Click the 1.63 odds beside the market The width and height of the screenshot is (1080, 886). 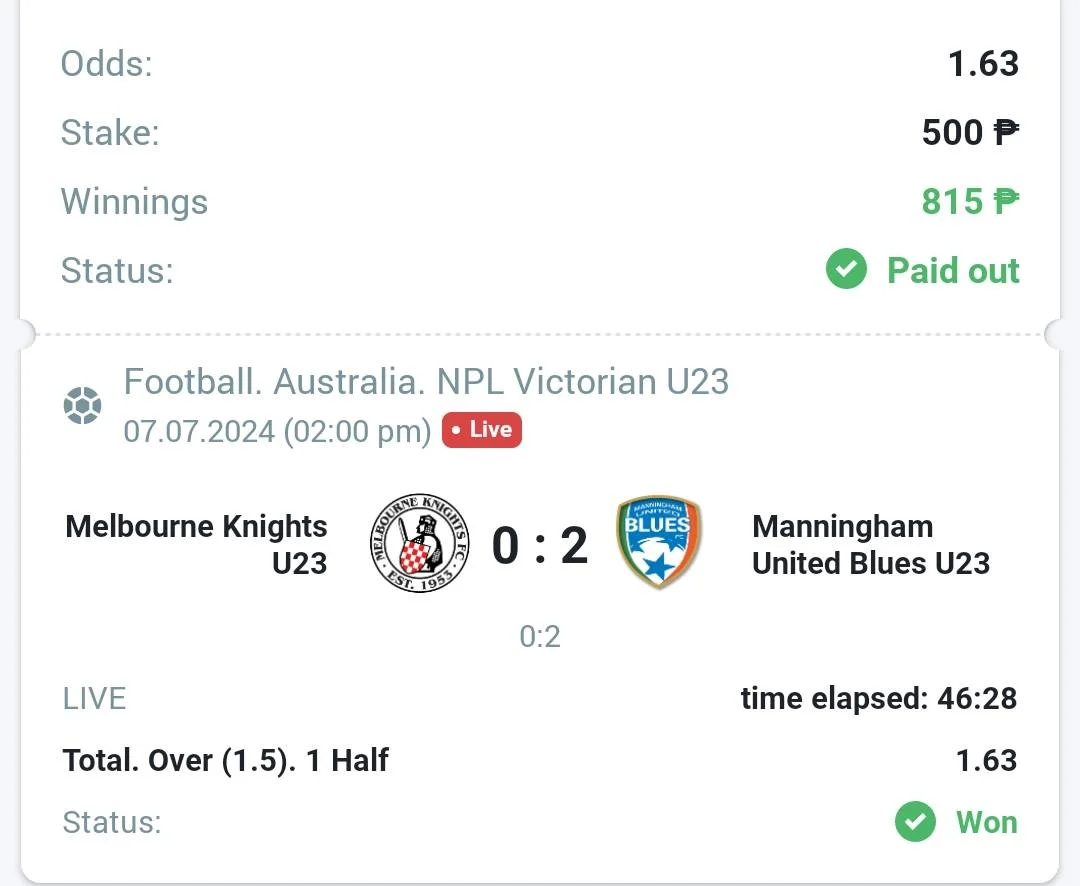point(987,761)
